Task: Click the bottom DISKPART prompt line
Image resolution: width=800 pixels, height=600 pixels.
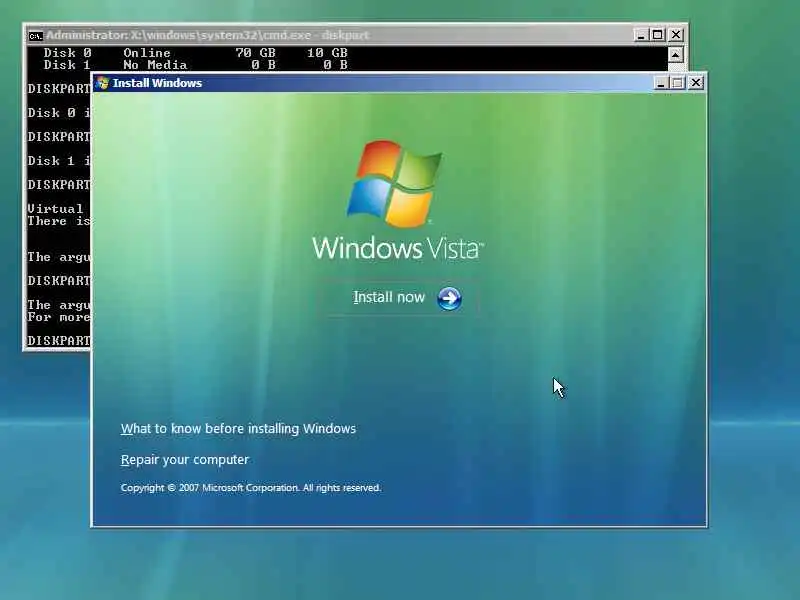Action: click(x=59, y=340)
